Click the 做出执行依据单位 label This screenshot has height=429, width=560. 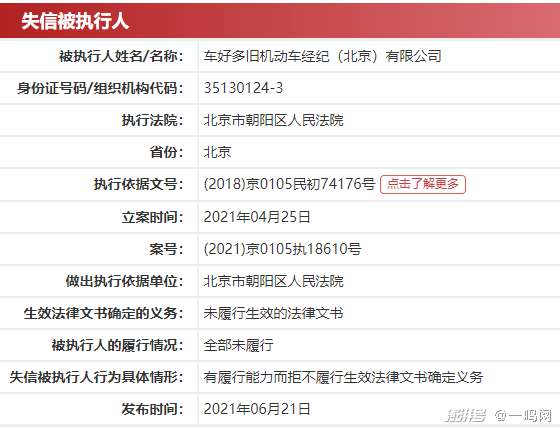coord(124,281)
